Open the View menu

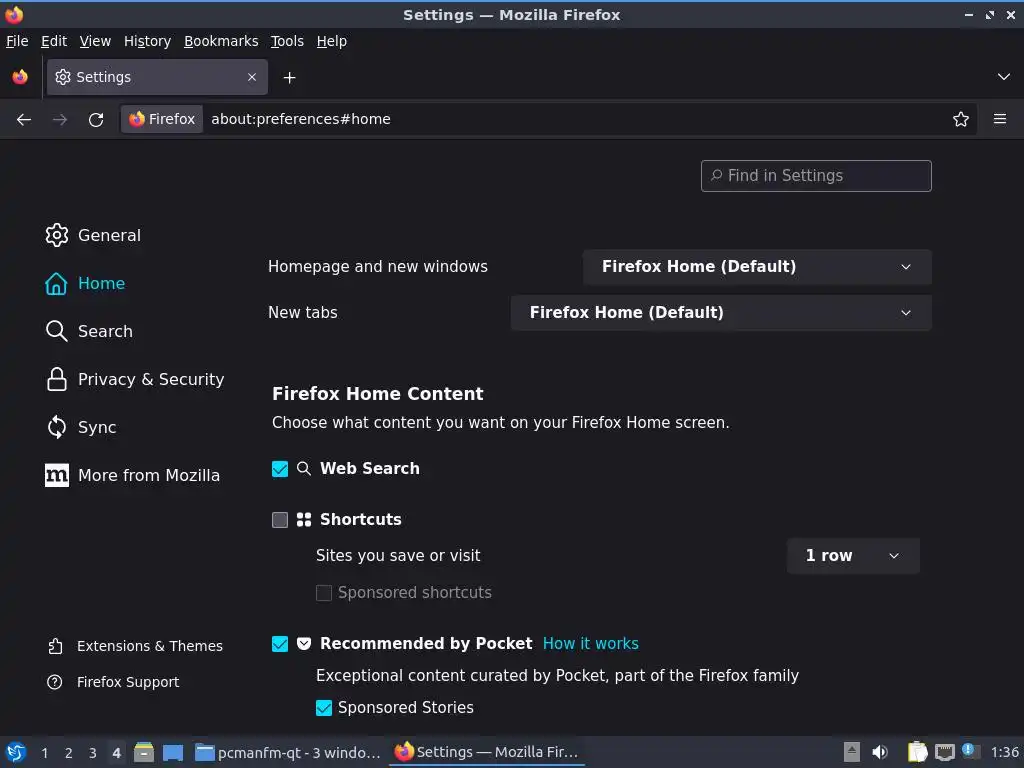tap(95, 41)
